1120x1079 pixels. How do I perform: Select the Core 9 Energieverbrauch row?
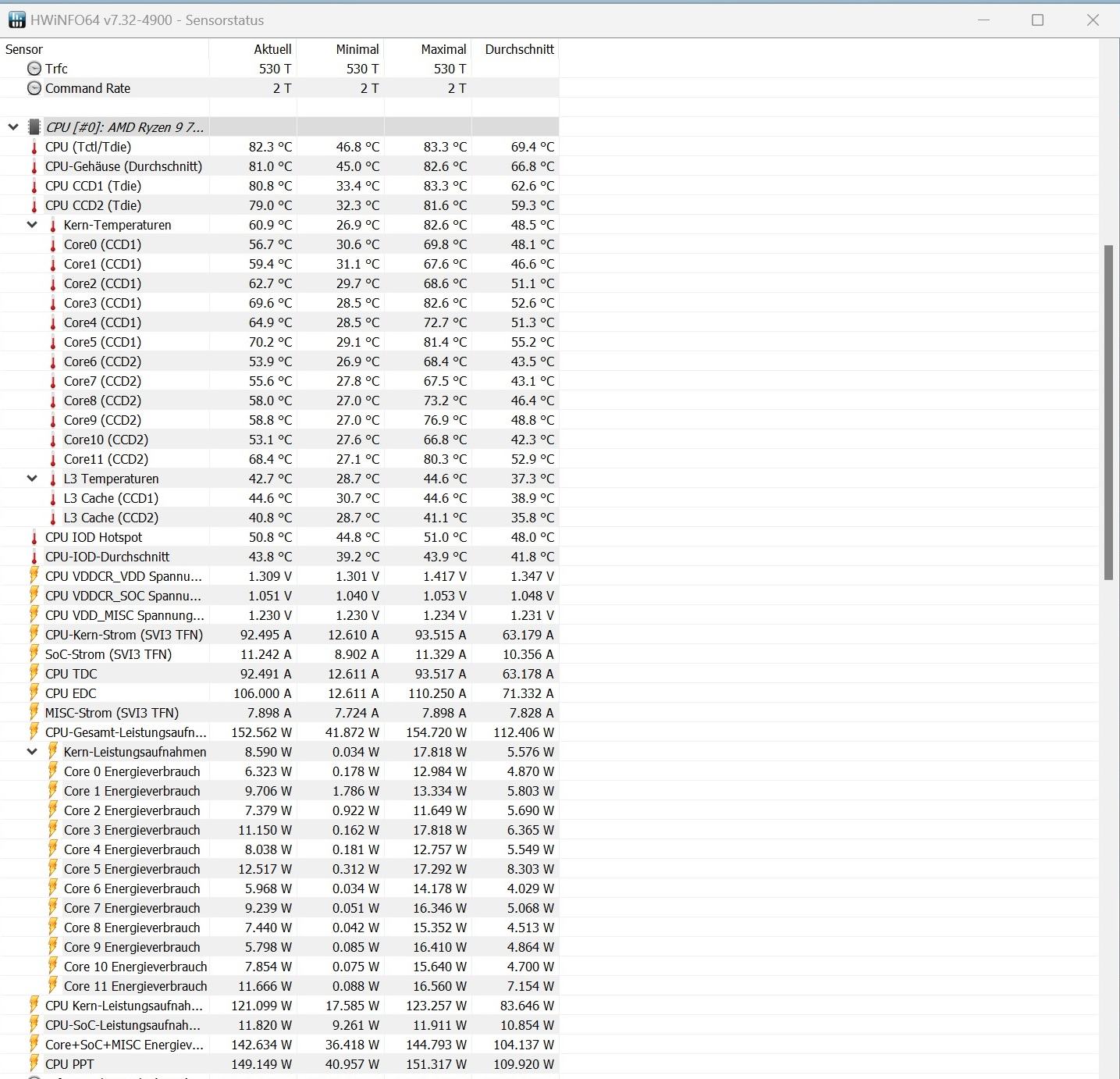pos(279,947)
